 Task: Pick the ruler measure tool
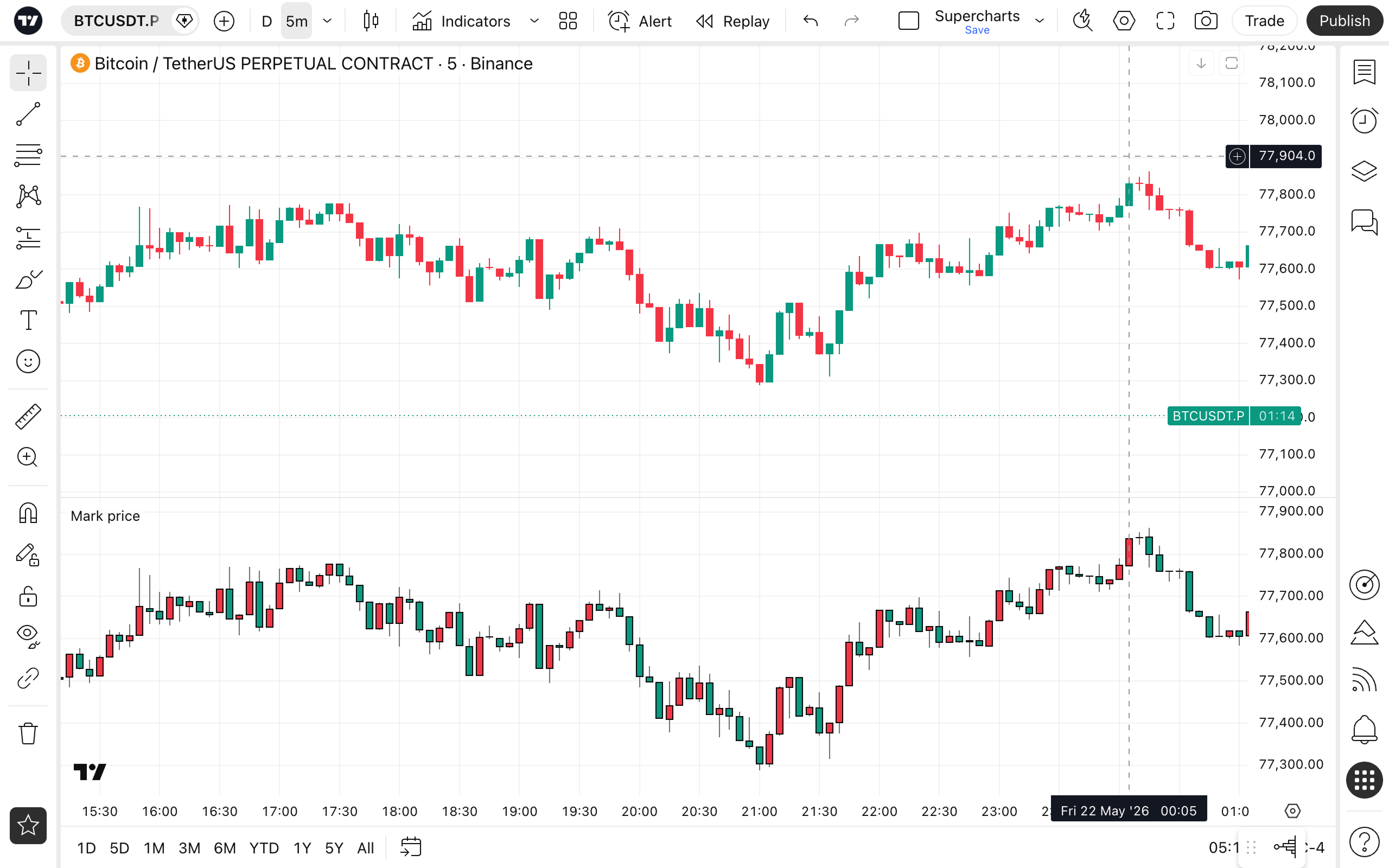click(x=28, y=416)
